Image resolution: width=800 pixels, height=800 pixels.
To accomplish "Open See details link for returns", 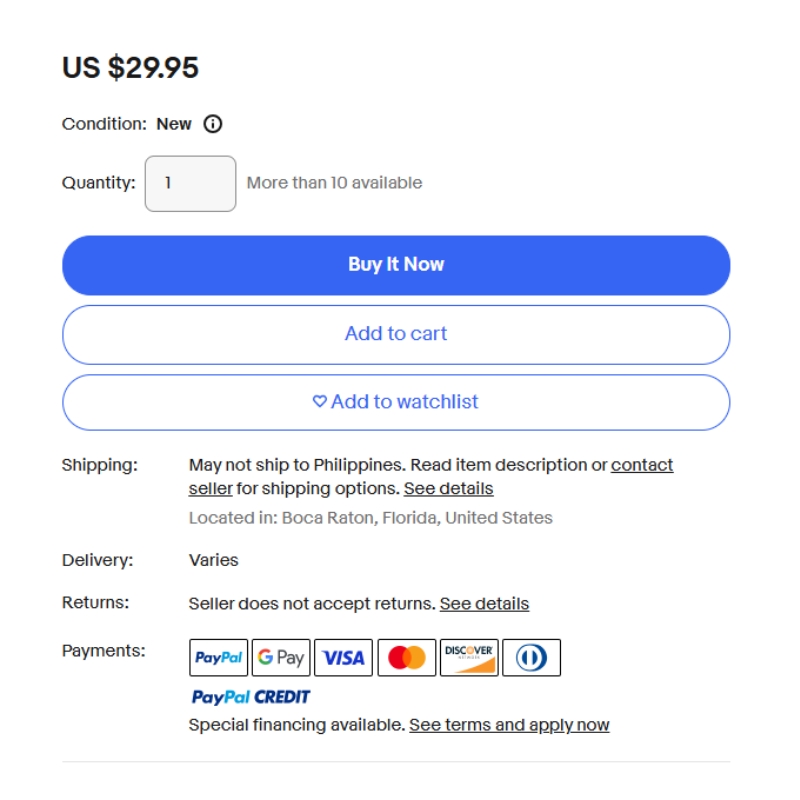I will point(484,604).
